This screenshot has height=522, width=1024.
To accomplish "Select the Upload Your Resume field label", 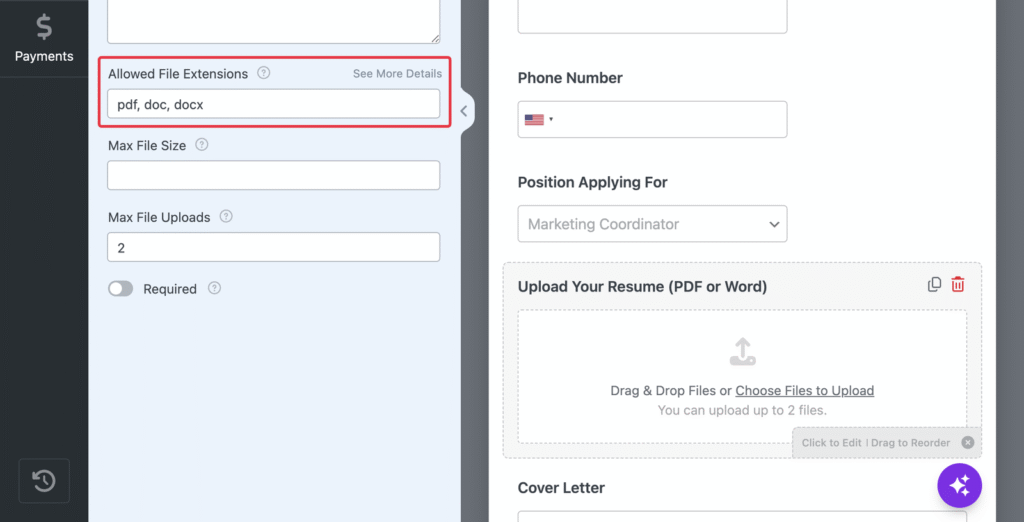I will coord(642,287).
